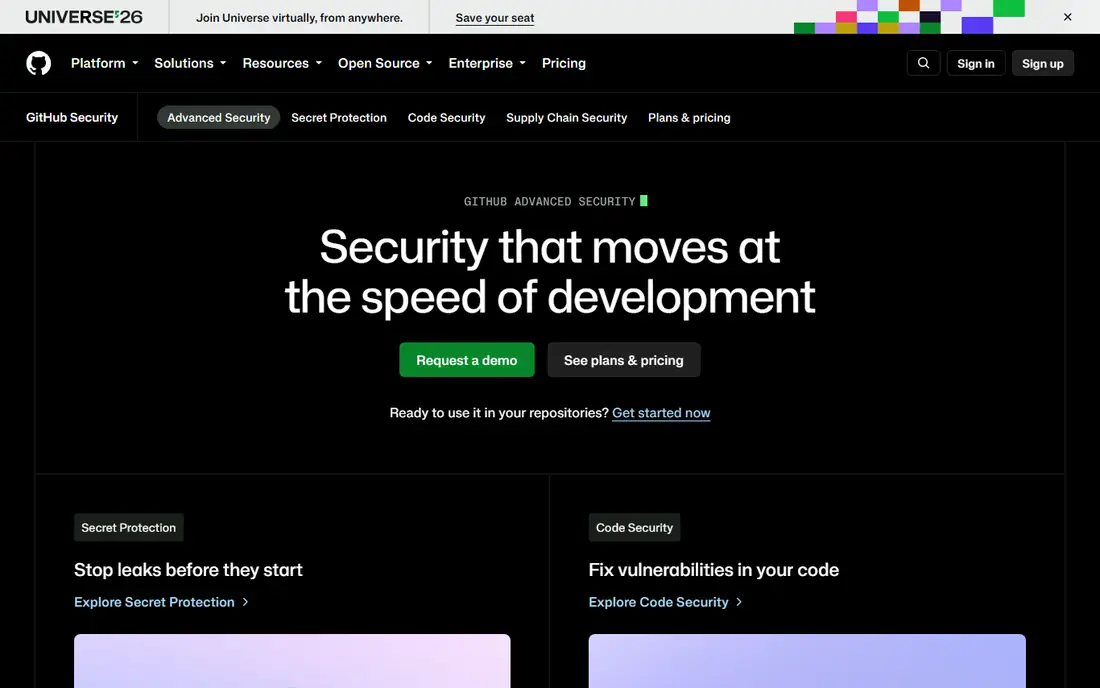This screenshot has width=1100, height=688.
Task: Expand the Solutions dropdown menu
Action: 190,63
